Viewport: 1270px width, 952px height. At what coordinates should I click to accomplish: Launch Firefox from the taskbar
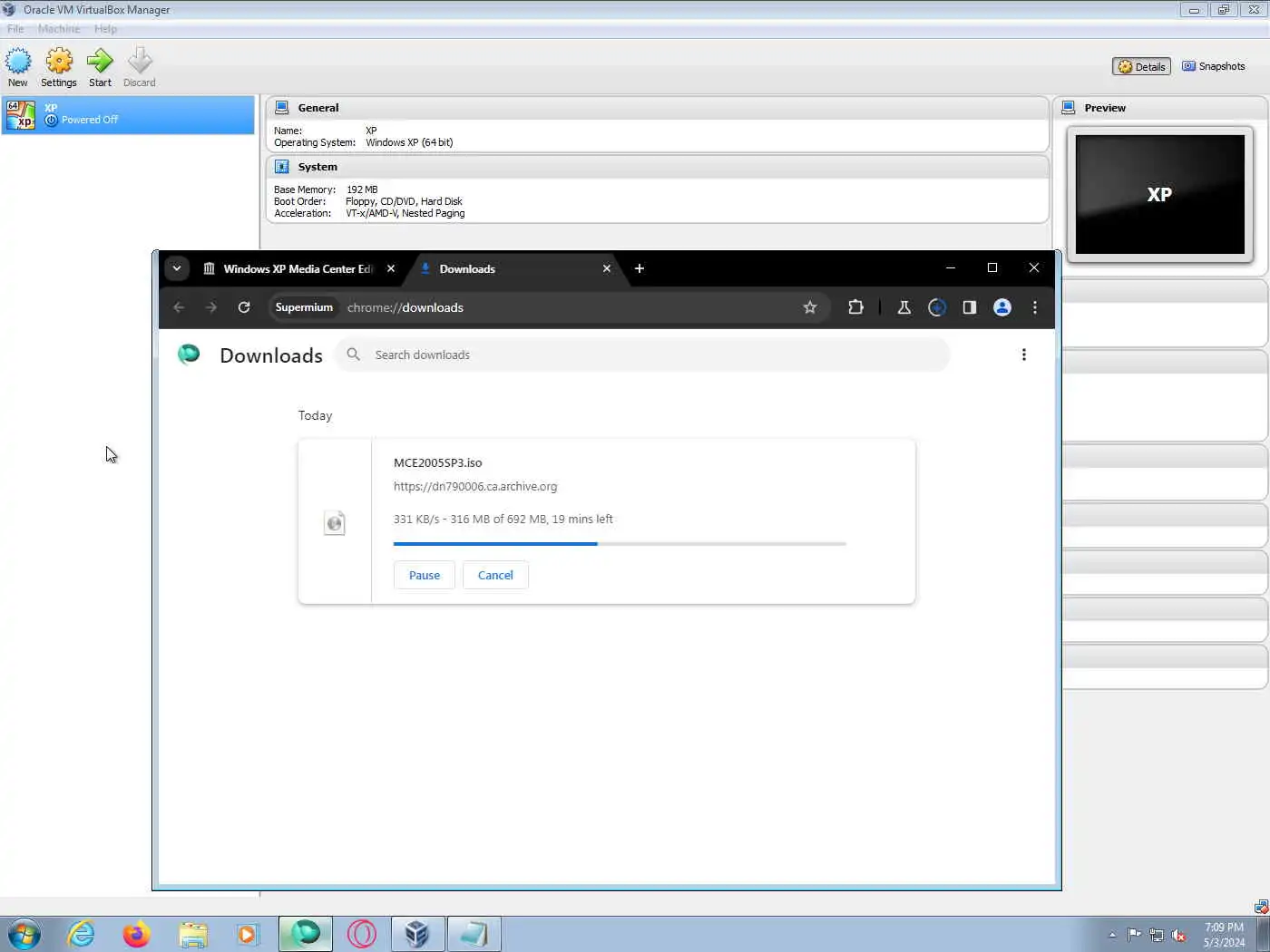click(x=136, y=934)
